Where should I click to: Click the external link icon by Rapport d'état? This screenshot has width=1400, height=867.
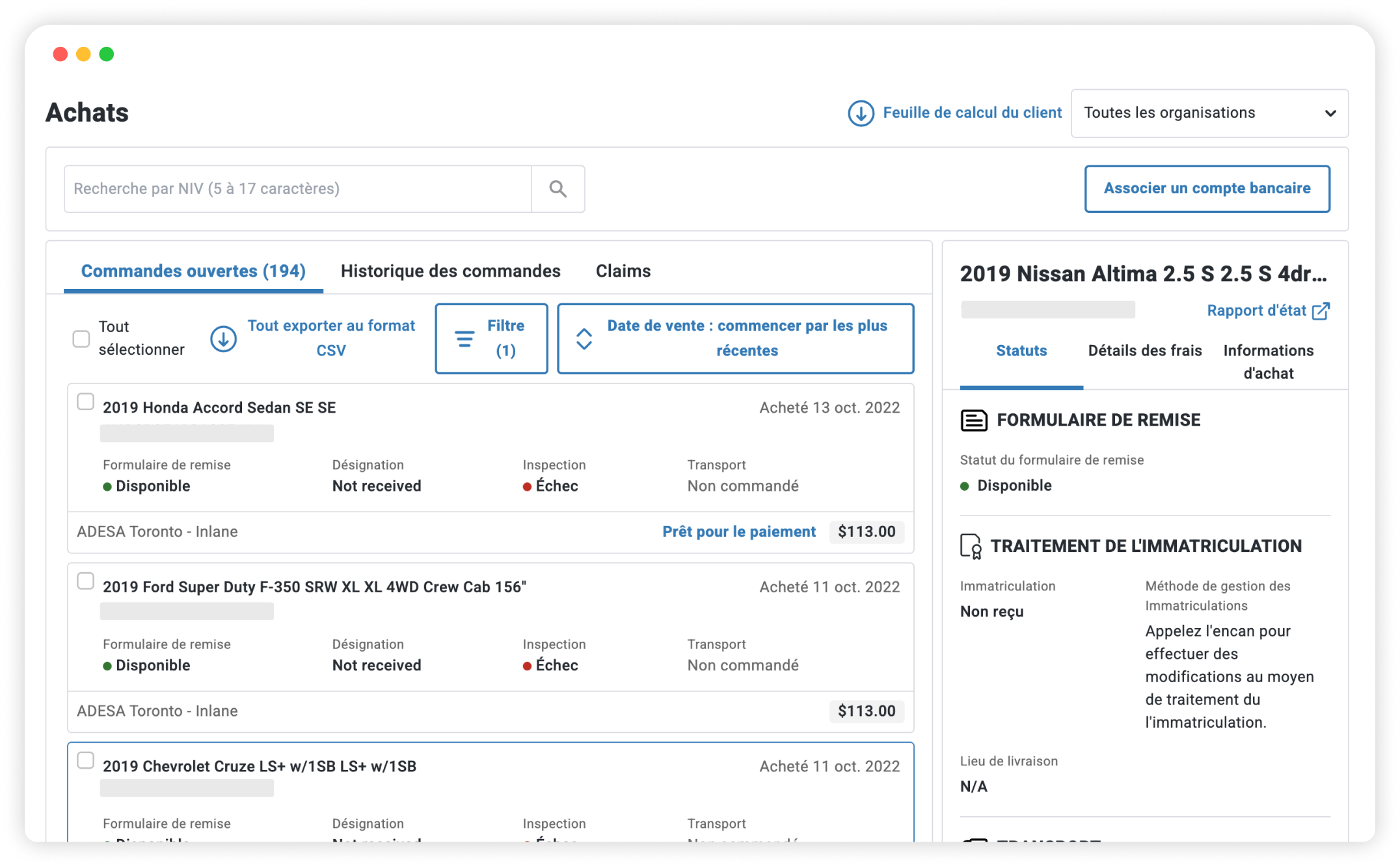coord(1321,311)
